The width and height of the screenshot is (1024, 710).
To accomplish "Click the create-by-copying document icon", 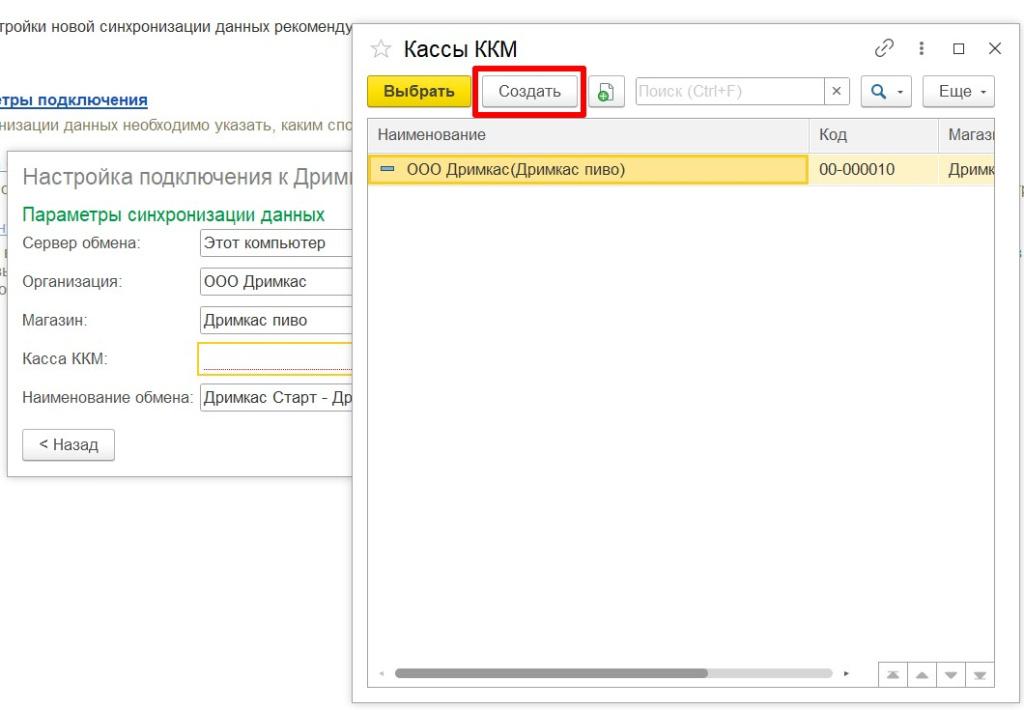I will (x=605, y=91).
